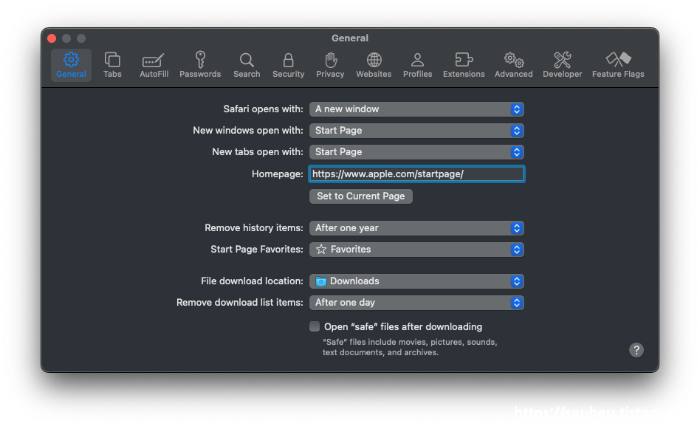Image resolution: width=700 pixels, height=426 pixels.
Task: Switch to the Websites globe pane
Action: 374,65
